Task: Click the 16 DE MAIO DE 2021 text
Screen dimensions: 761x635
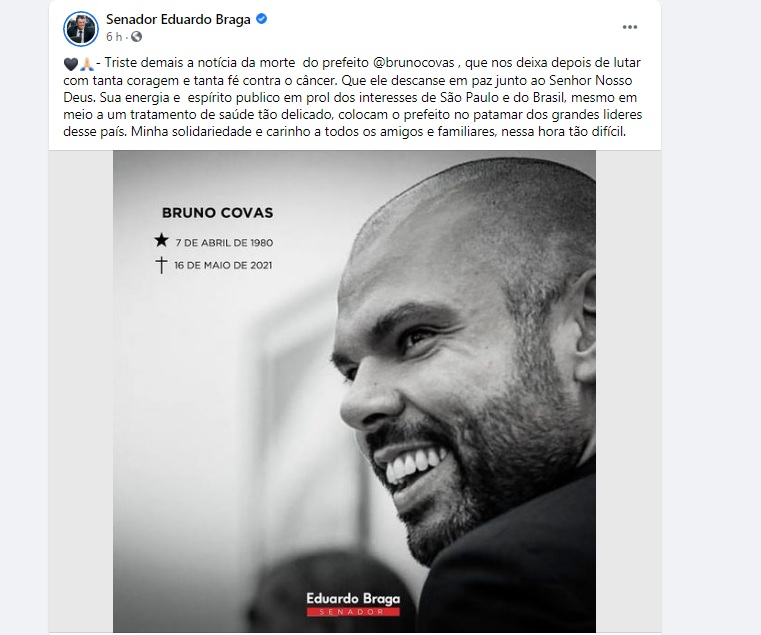Action: click(223, 266)
